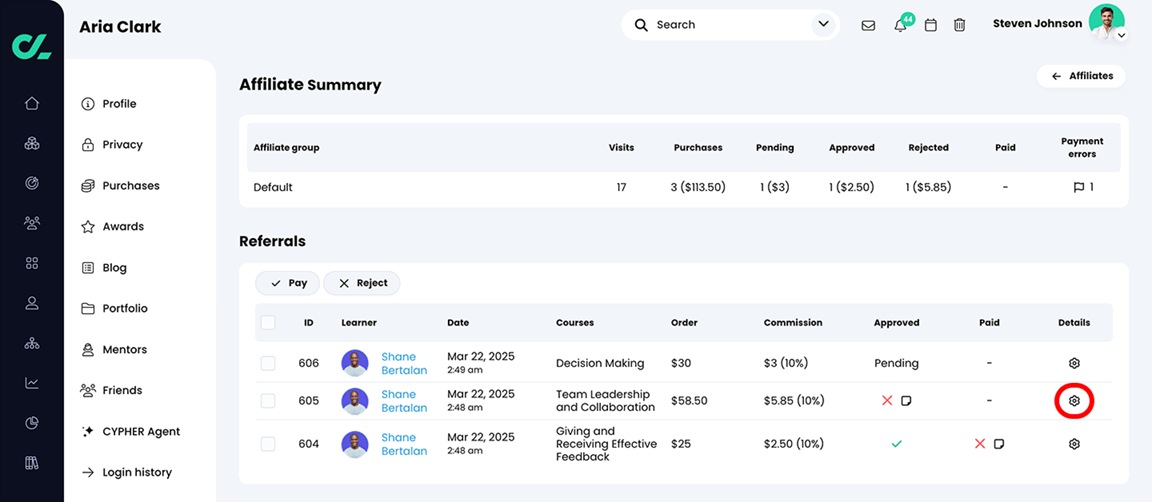Click learner avatar in row 604
This screenshot has height=502, width=1152.
point(355,444)
